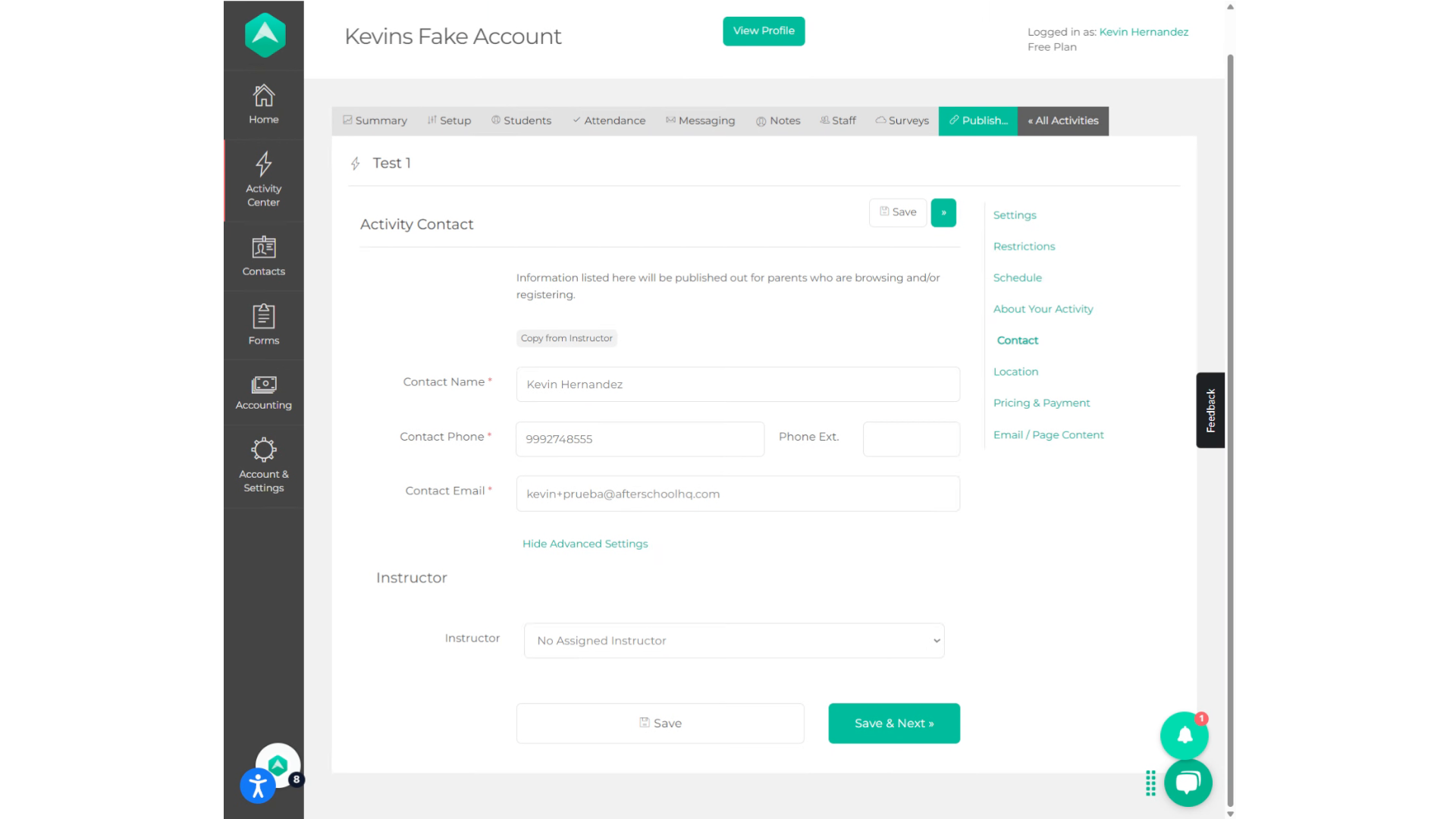The image size is (1456, 819).
Task: Open the Home sidebar icon
Action: click(263, 96)
